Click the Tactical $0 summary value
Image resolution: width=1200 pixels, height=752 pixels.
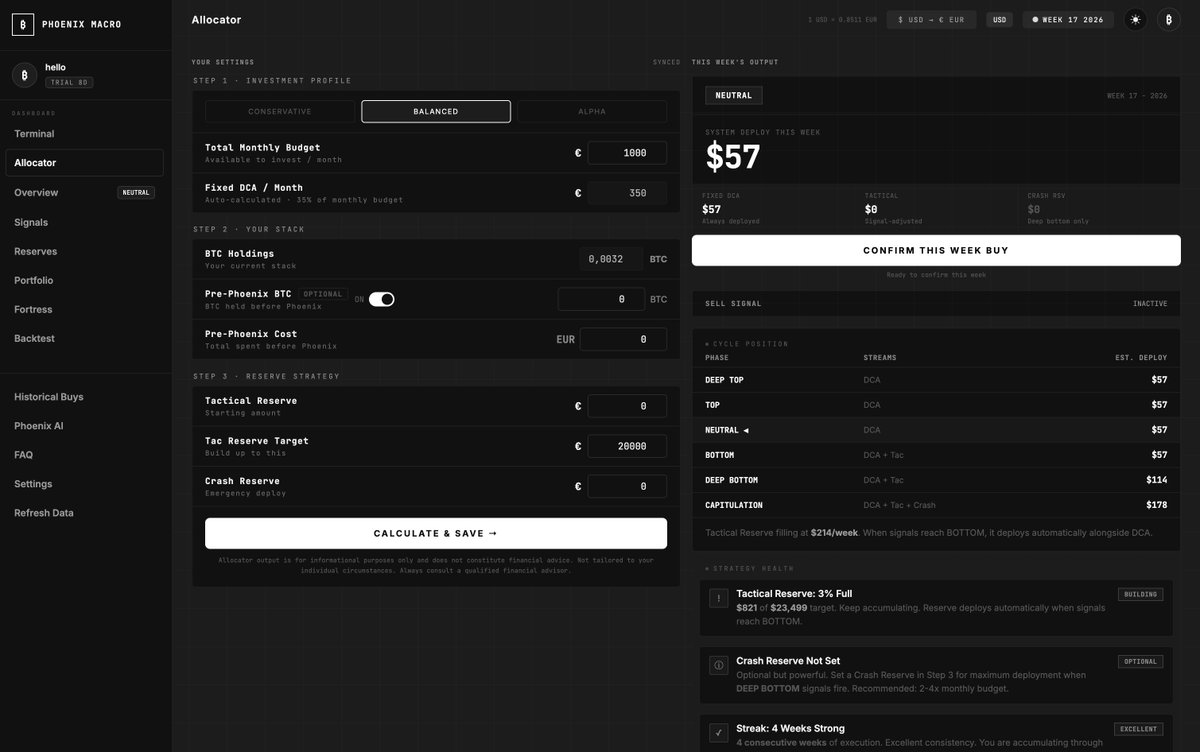point(871,209)
